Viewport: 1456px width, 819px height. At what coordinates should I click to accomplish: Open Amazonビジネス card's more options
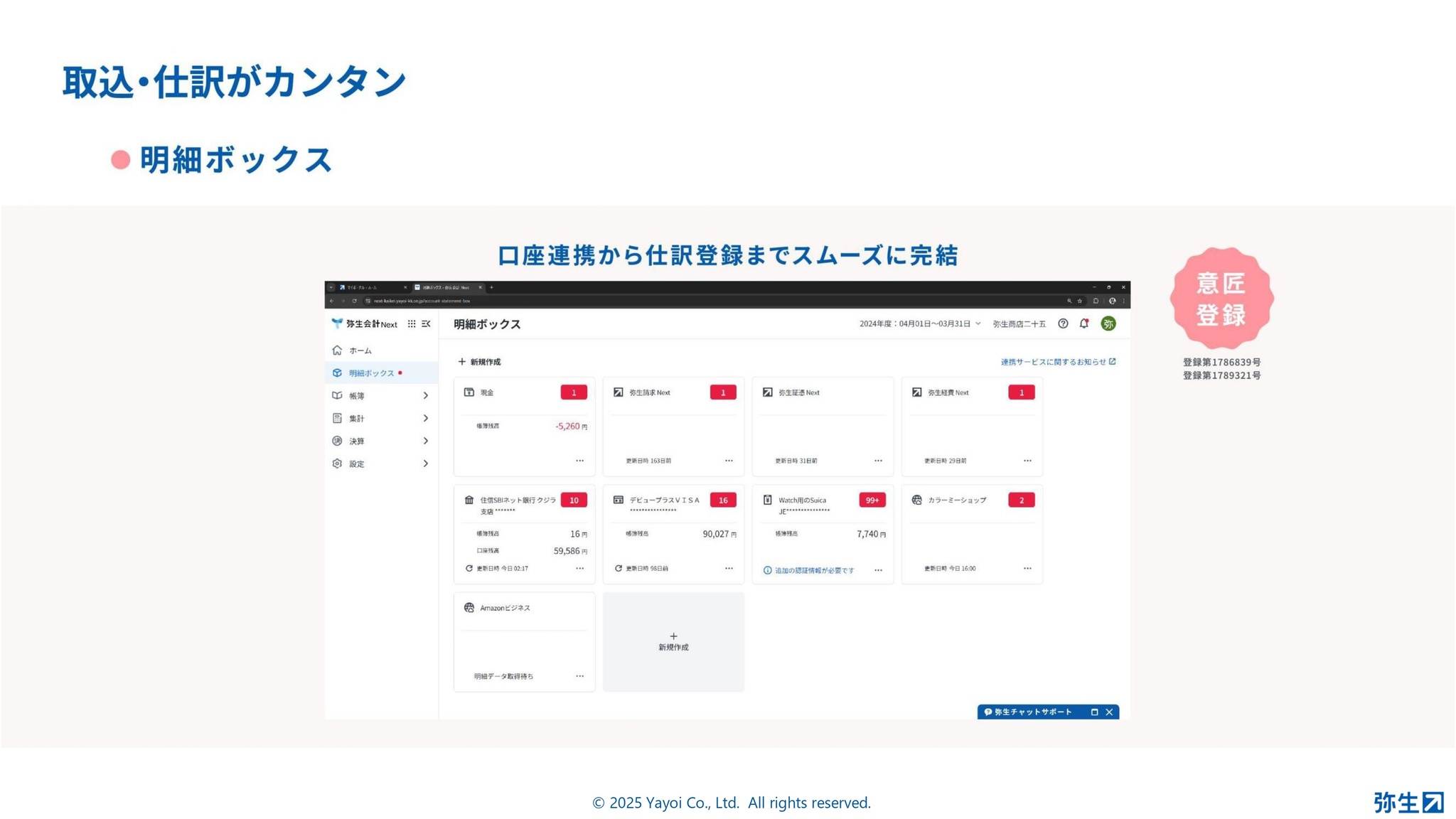[580, 676]
